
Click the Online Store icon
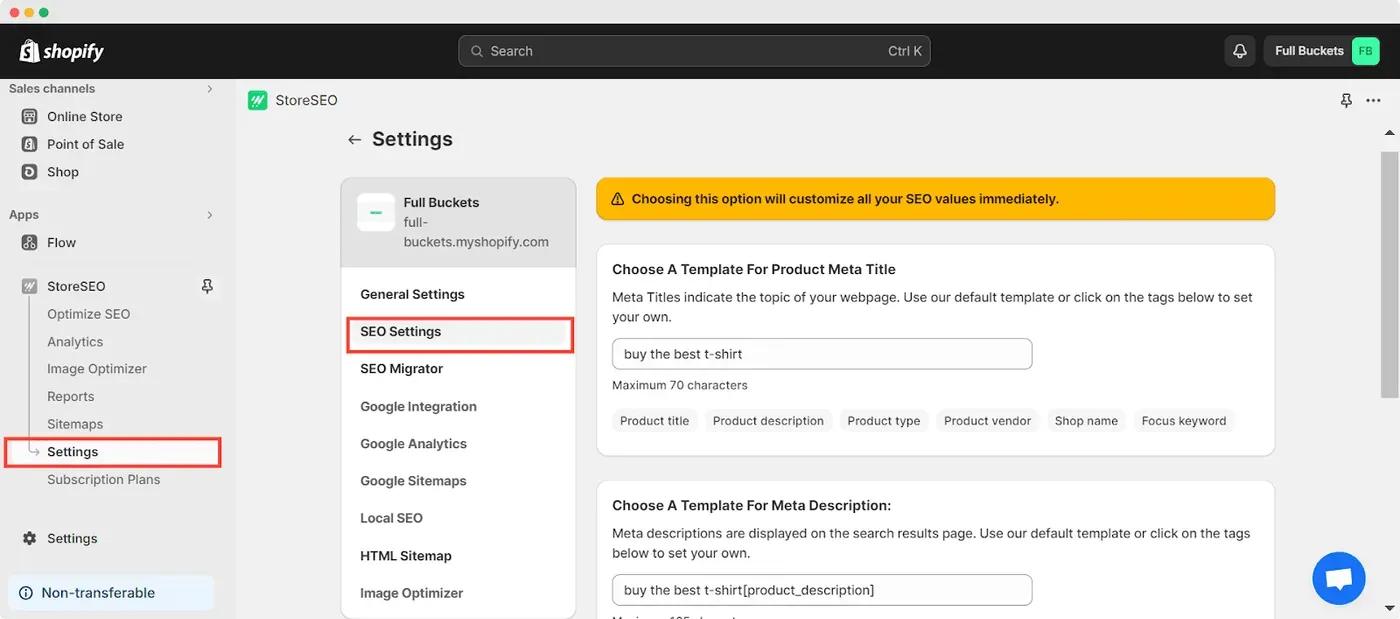click(x=29, y=116)
